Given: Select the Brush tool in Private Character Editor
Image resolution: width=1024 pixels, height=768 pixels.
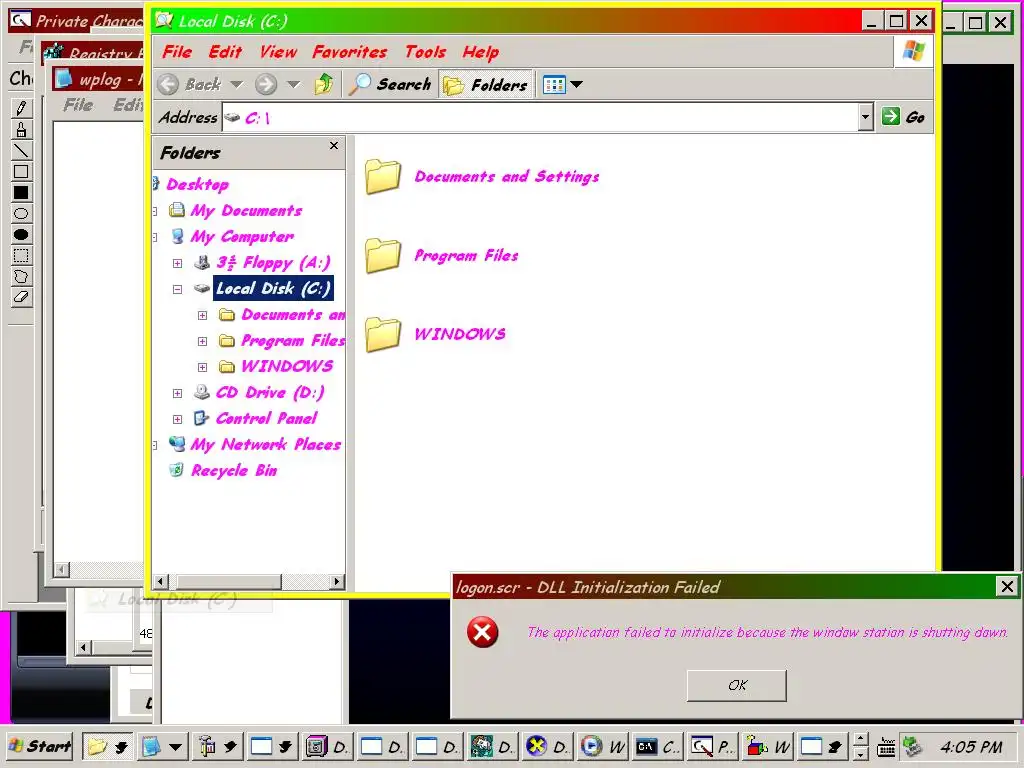Looking at the screenshot, I should click(x=21, y=129).
